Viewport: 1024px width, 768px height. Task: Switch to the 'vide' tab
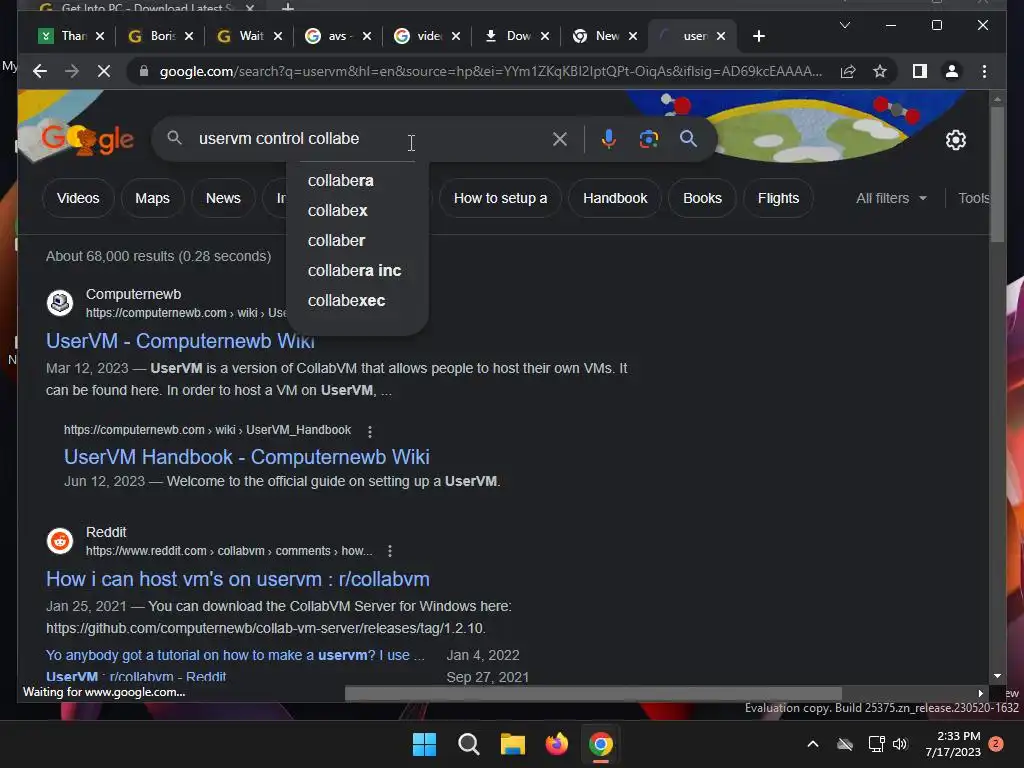[419, 36]
